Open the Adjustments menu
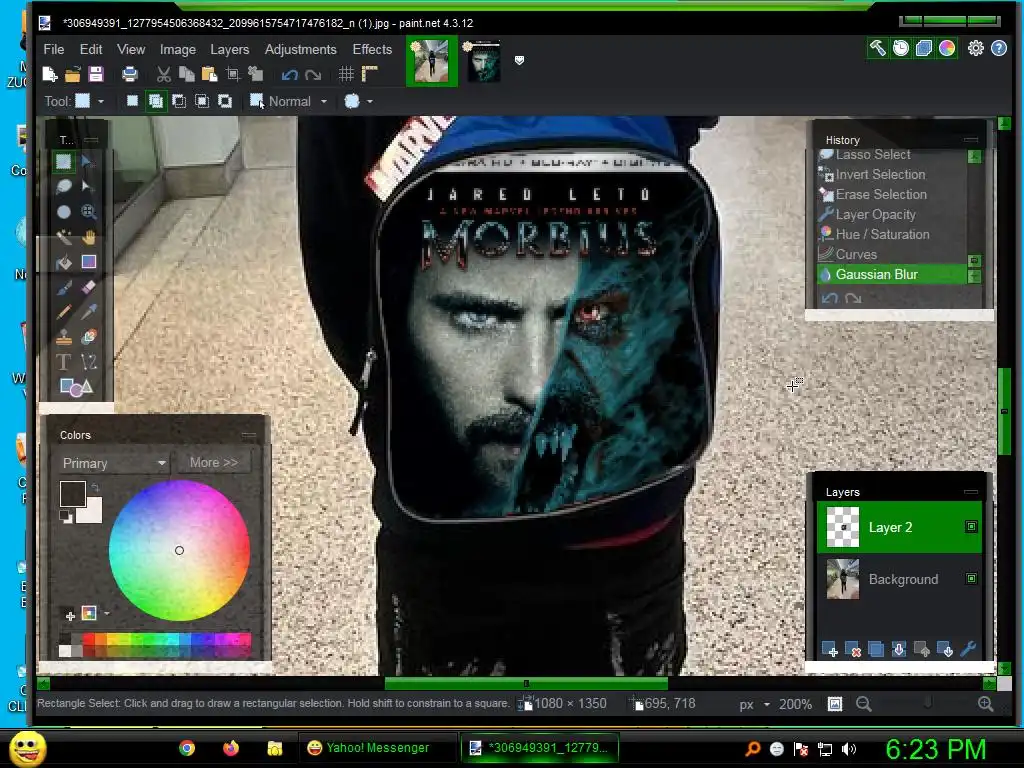The height and width of the screenshot is (768, 1024). point(300,49)
